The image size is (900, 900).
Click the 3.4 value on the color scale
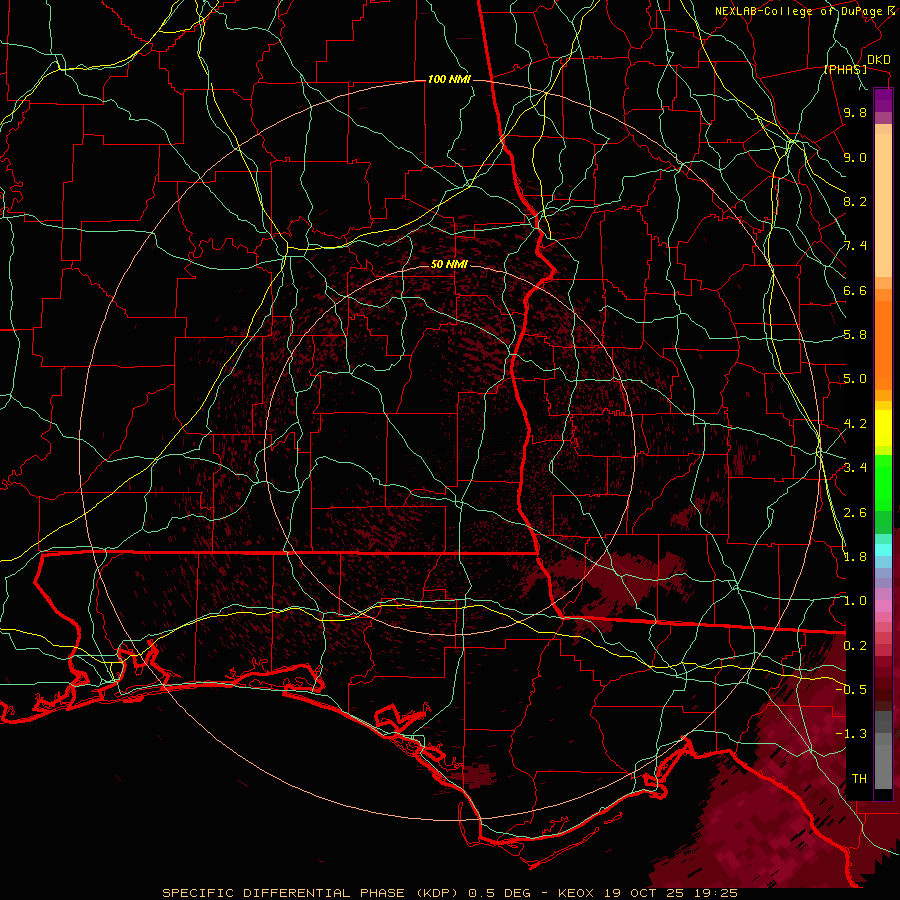(x=855, y=468)
